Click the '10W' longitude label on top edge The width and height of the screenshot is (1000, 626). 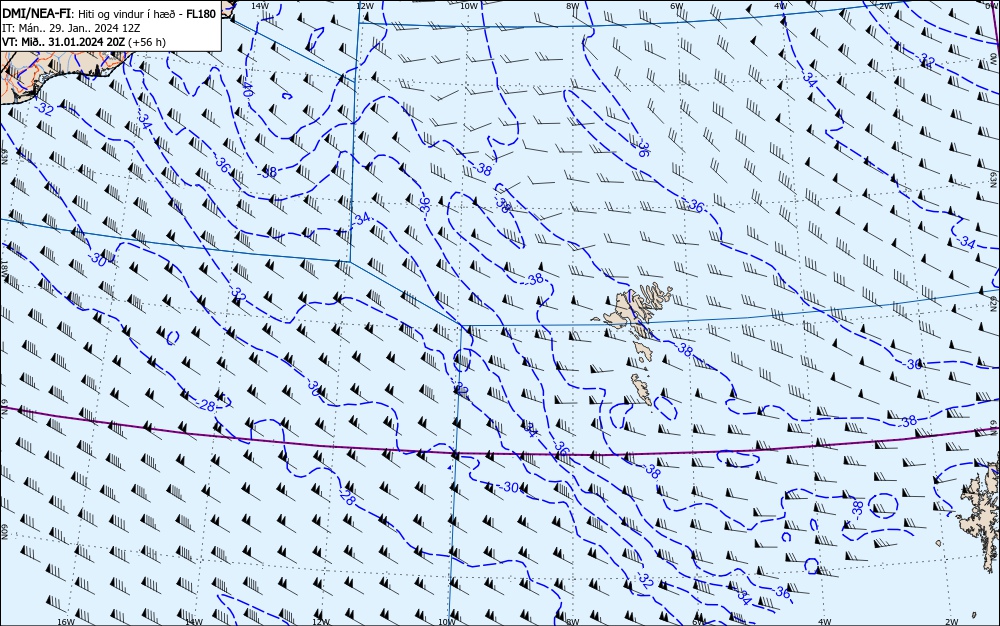click(469, 6)
